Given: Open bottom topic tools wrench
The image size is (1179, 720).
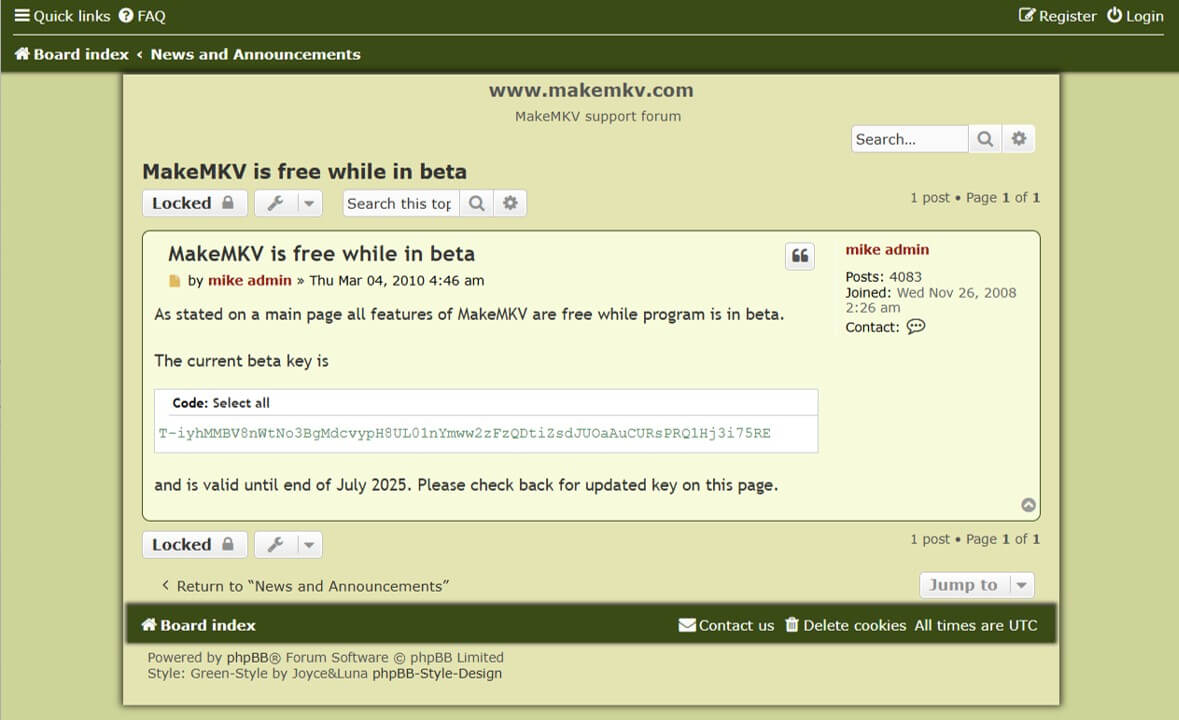Looking at the screenshot, I should (x=276, y=544).
